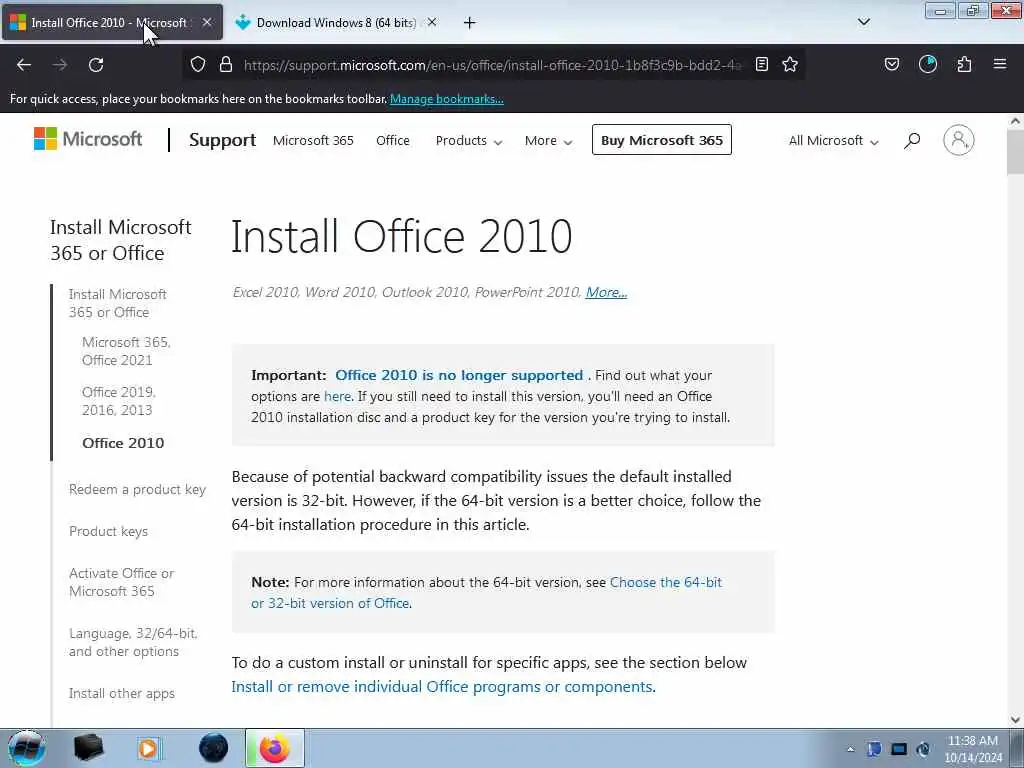The width and height of the screenshot is (1024, 768).
Task: Select 'Install Microsoft 365 or Office' sidebar item
Action: coord(118,303)
